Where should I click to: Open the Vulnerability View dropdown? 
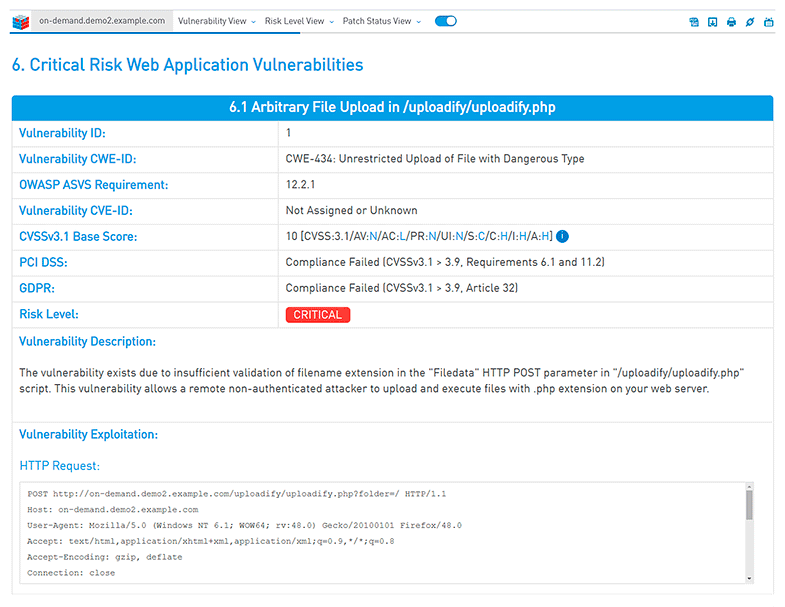coord(215,21)
